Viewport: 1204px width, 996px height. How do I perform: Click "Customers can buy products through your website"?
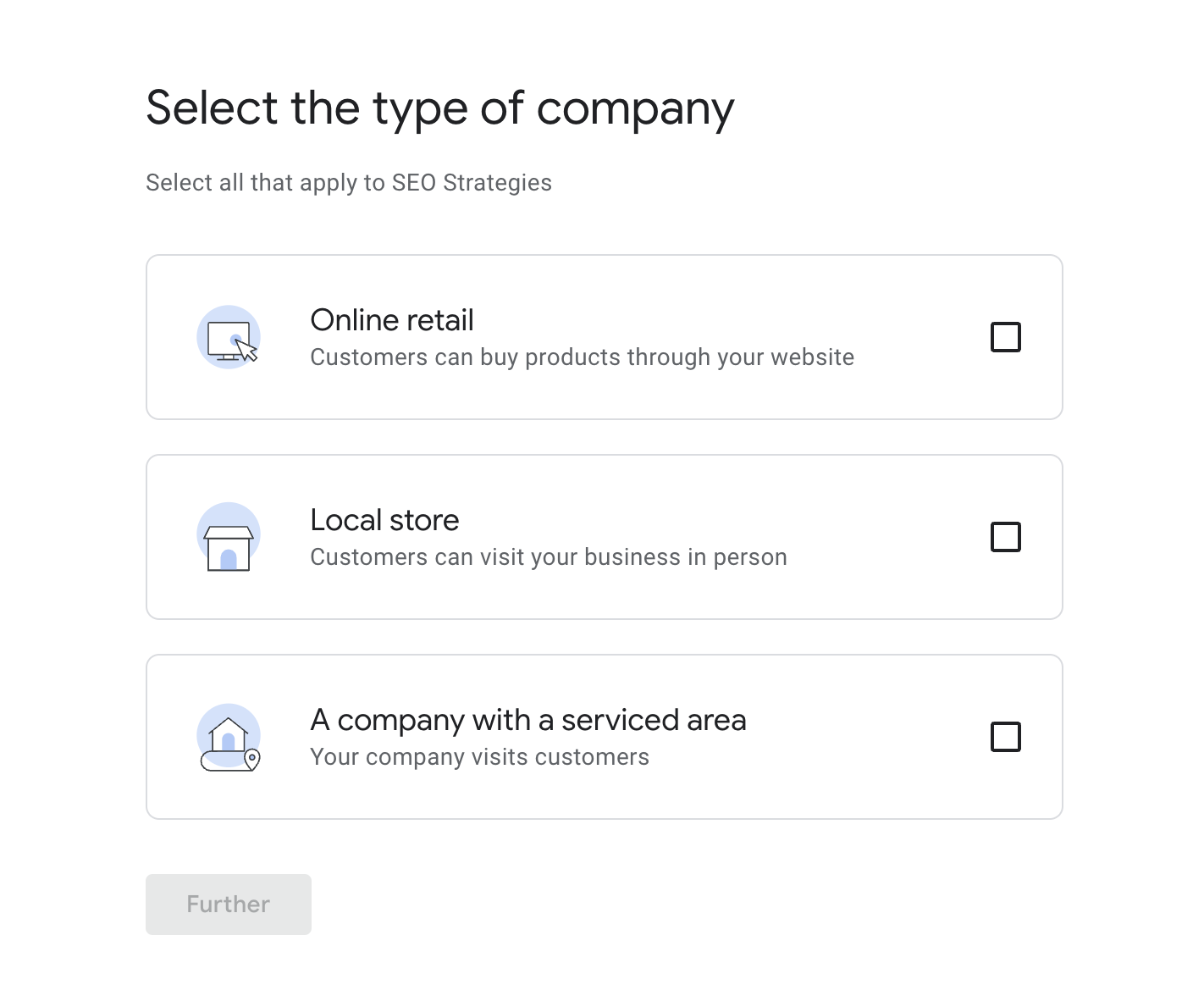click(582, 357)
